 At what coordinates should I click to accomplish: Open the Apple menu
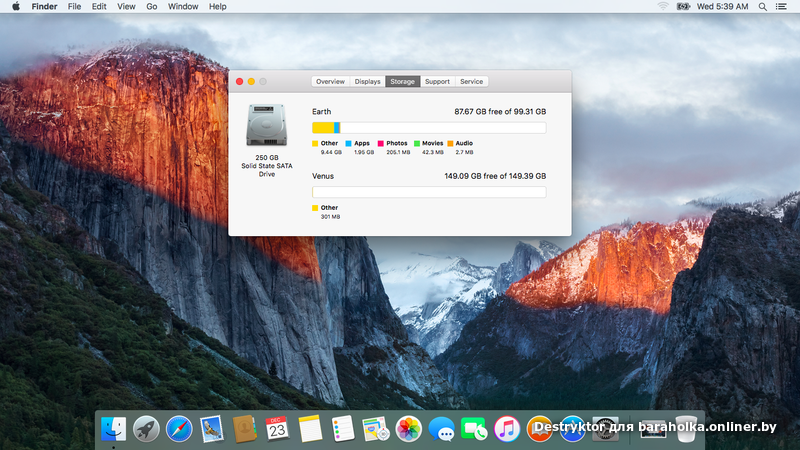point(16,7)
